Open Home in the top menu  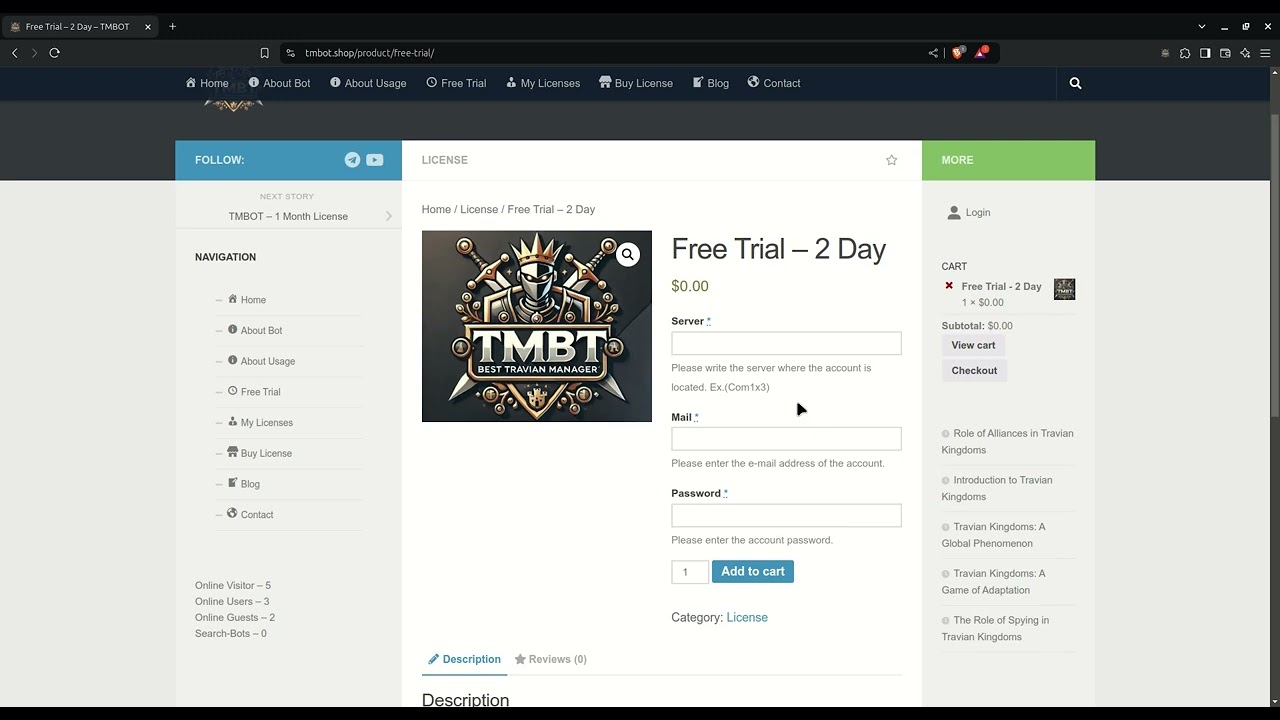tap(207, 83)
